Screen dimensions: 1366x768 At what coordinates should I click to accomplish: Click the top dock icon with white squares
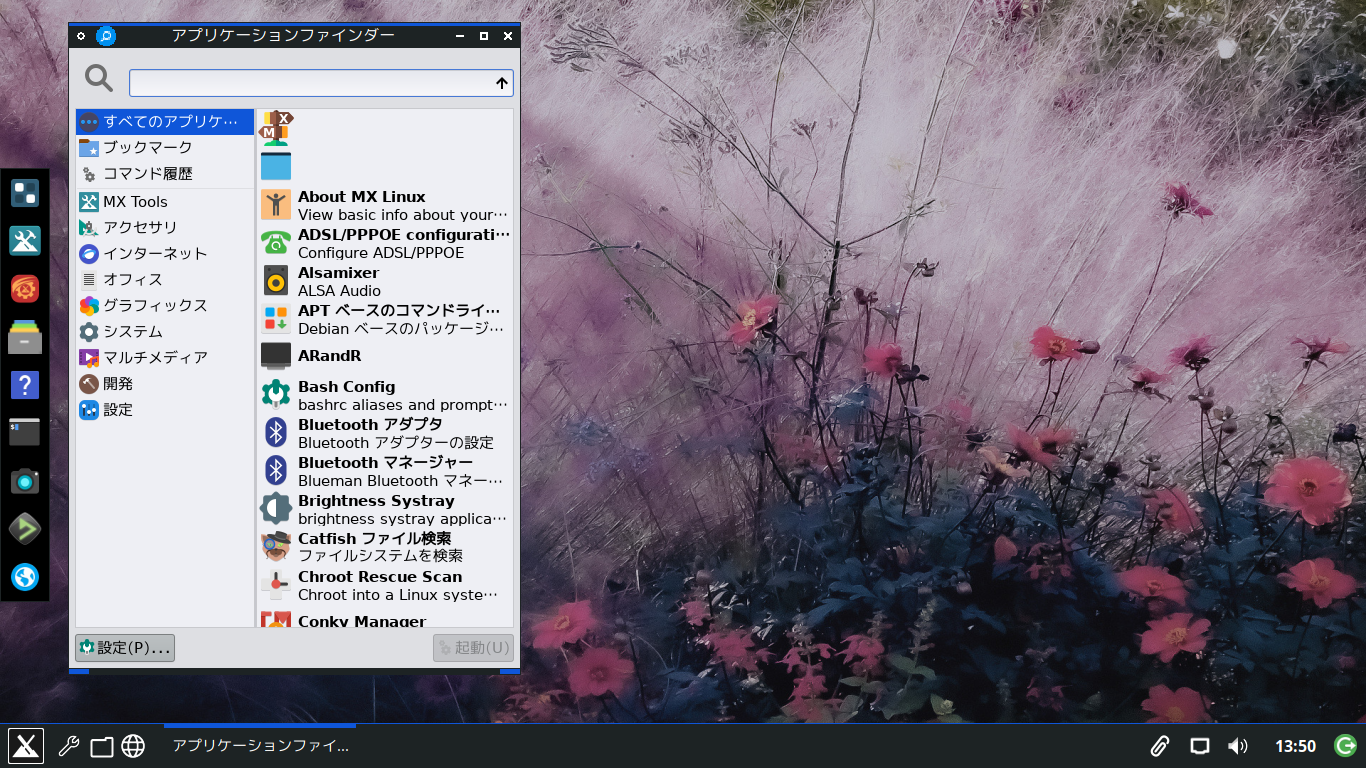[x=25, y=192]
